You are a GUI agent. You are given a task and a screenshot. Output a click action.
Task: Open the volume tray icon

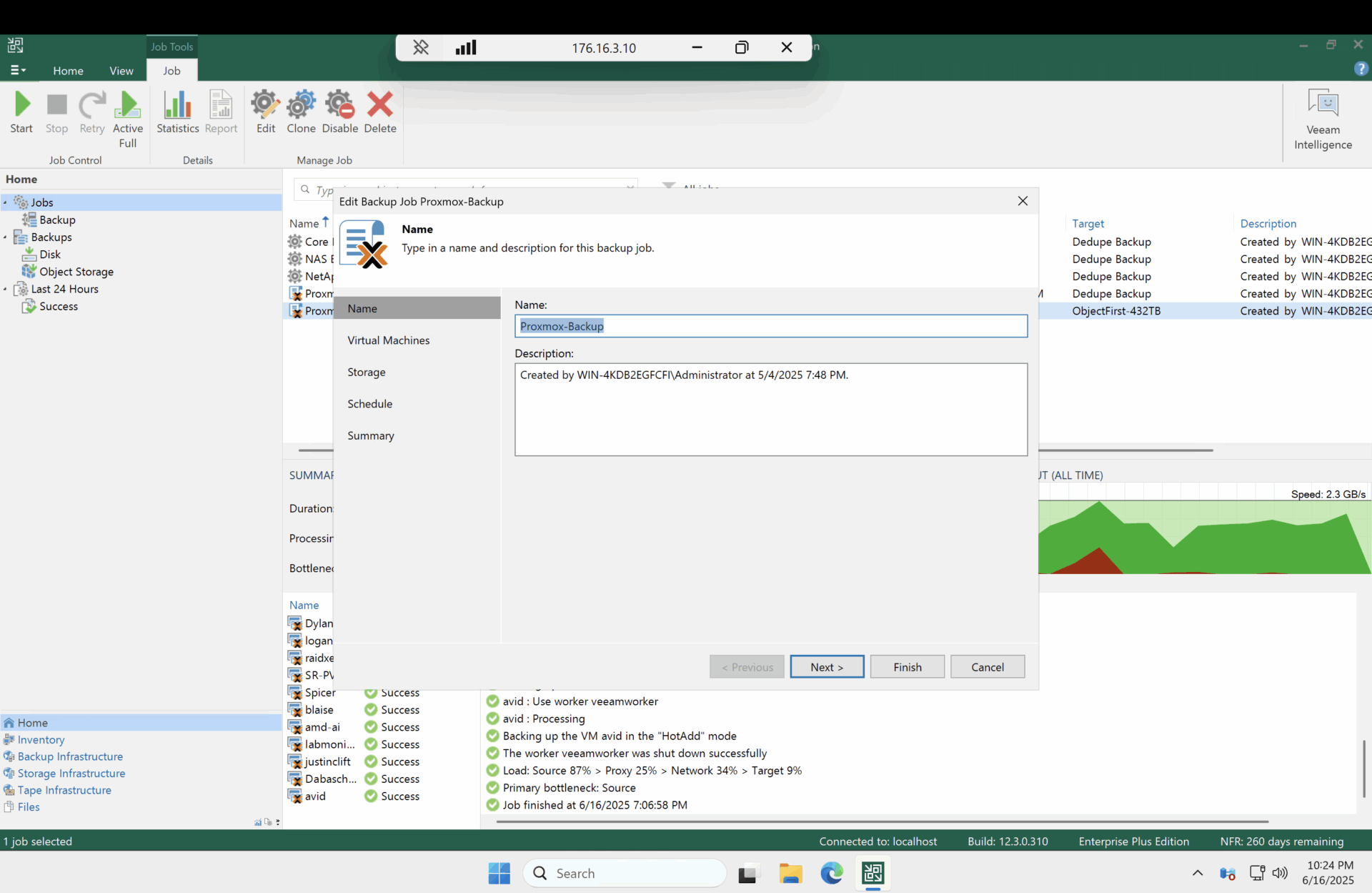pos(1280,873)
